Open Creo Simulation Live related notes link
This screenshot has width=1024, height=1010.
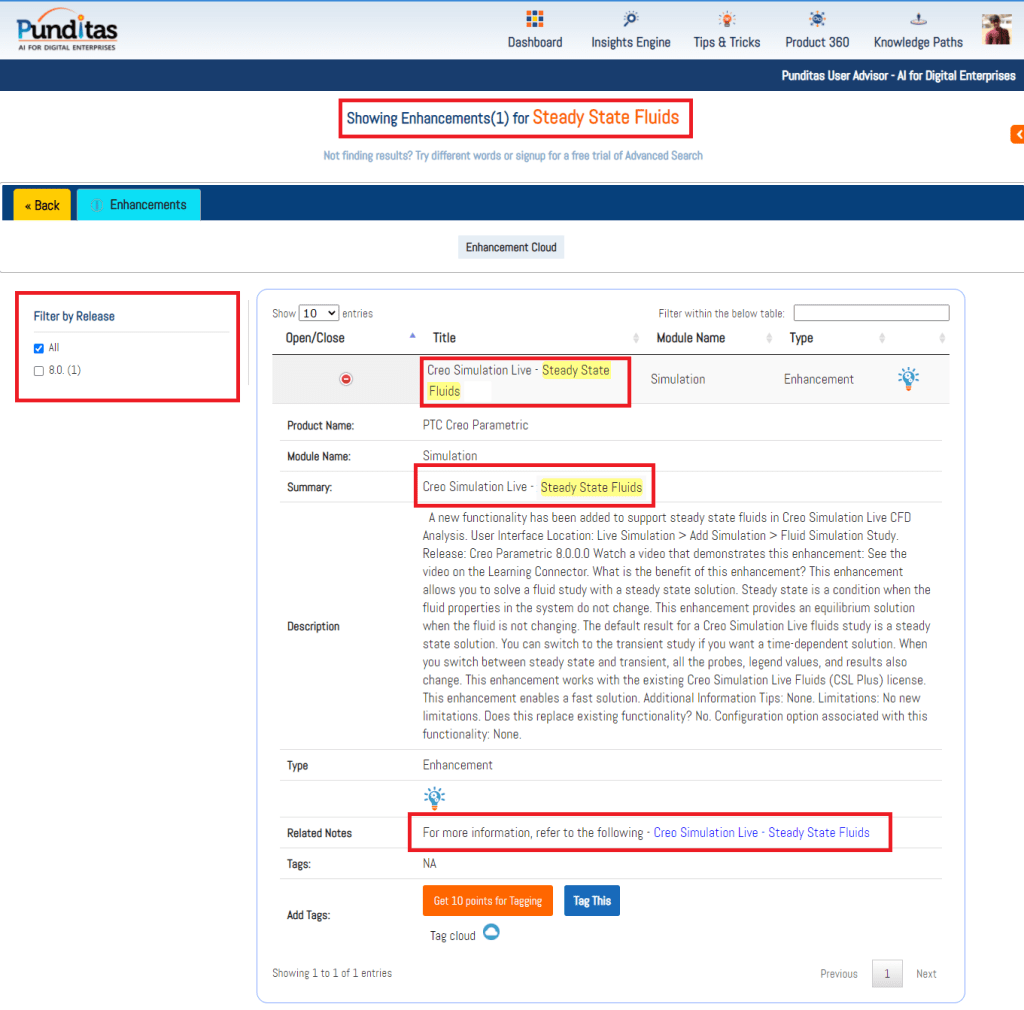(761, 832)
